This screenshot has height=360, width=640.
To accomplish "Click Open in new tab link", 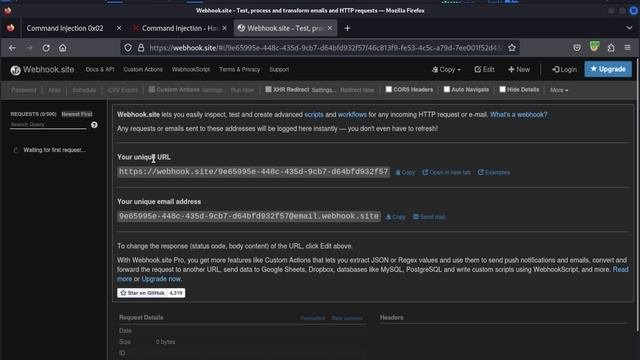I will pos(447,173).
